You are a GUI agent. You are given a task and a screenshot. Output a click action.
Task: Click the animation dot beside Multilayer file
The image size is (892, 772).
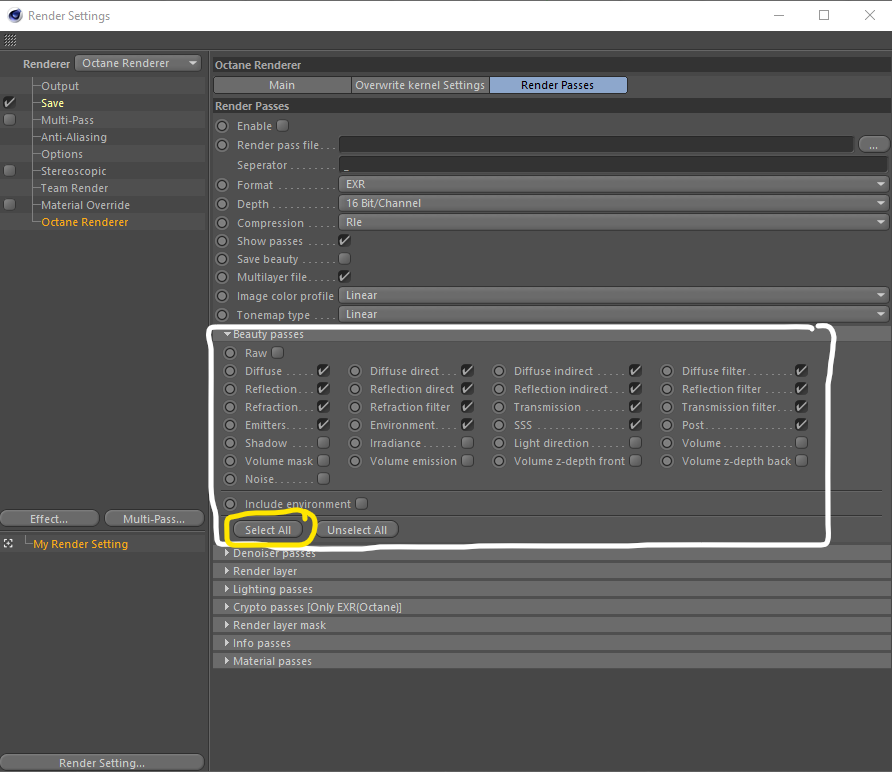click(x=222, y=277)
